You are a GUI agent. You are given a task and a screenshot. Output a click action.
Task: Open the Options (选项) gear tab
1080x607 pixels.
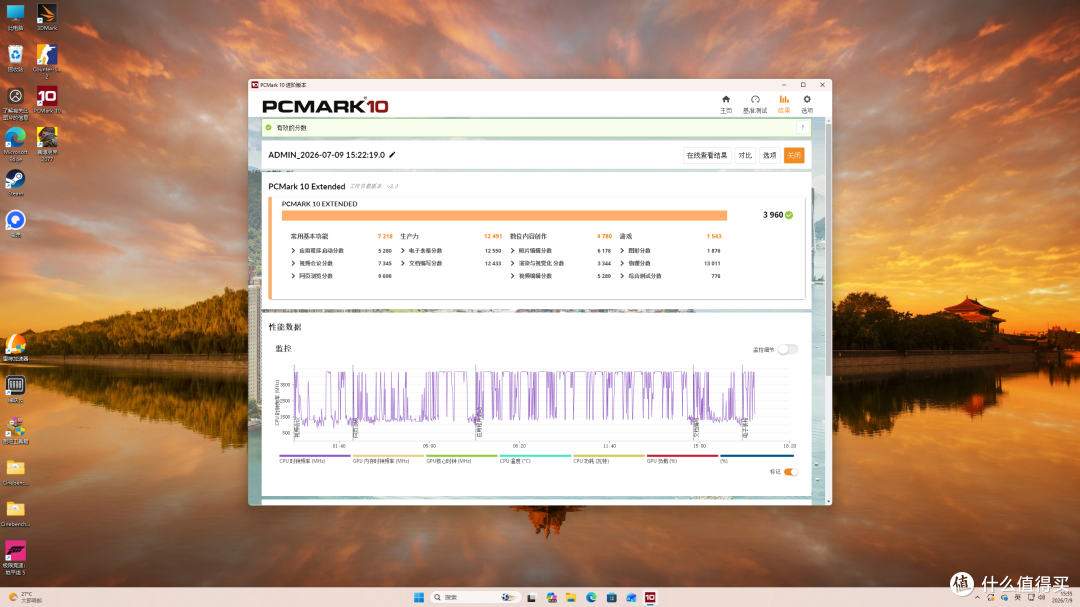[807, 104]
